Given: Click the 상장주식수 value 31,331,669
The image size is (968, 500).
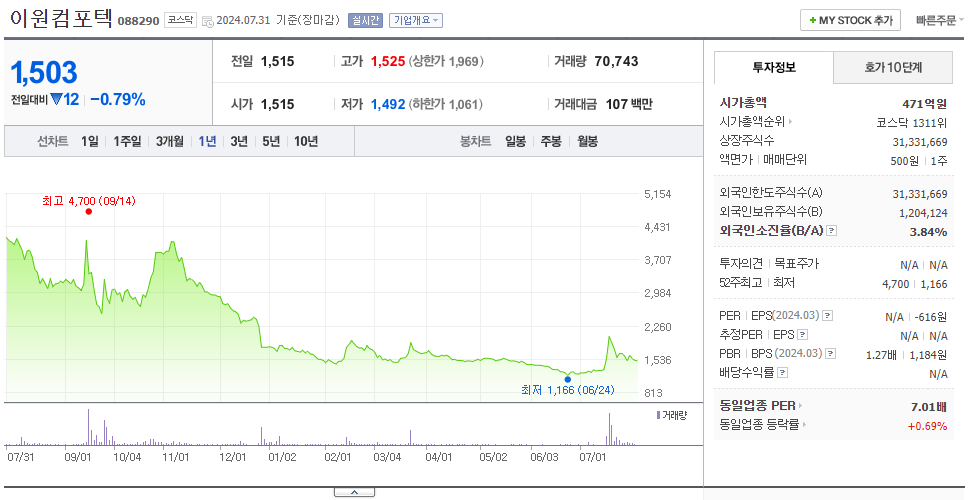Looking at the screenshot, I should 920,142.
